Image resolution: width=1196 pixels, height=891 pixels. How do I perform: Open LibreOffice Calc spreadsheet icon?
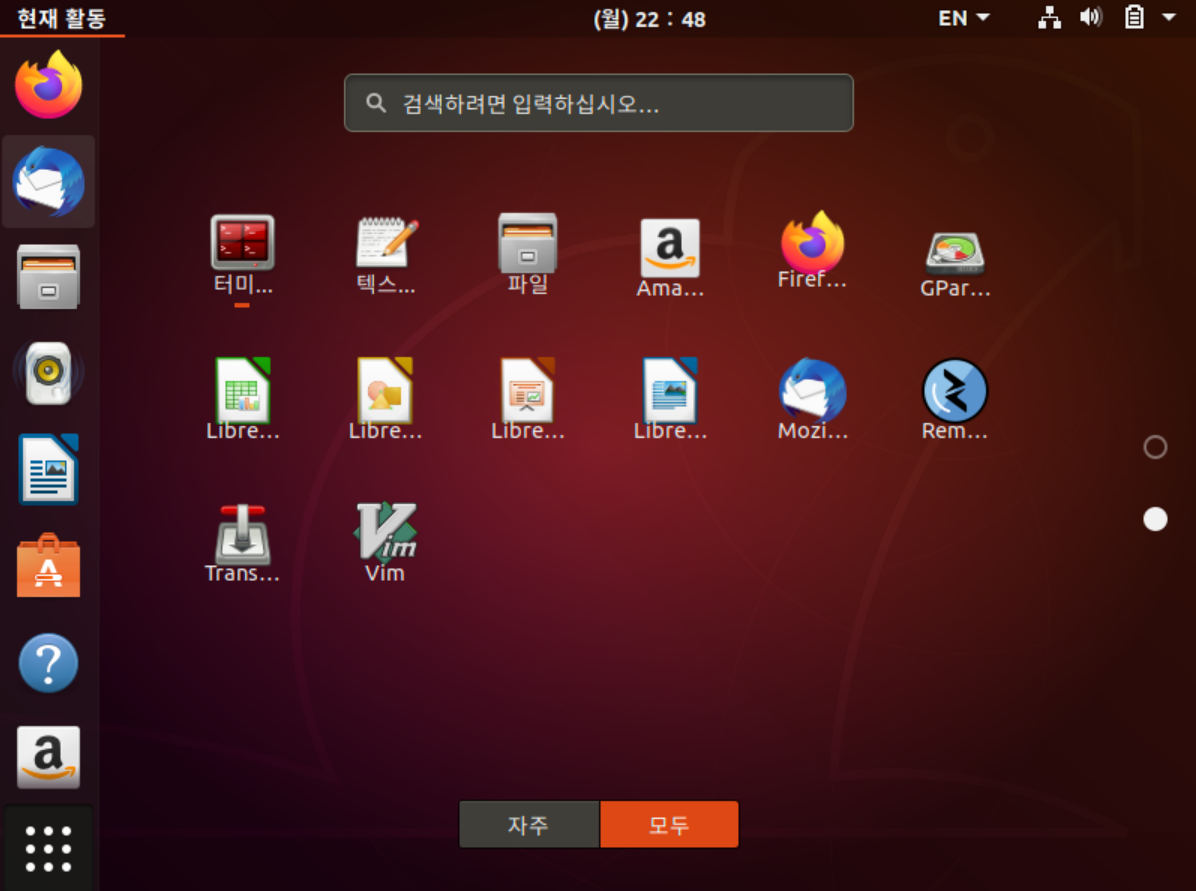243,398
